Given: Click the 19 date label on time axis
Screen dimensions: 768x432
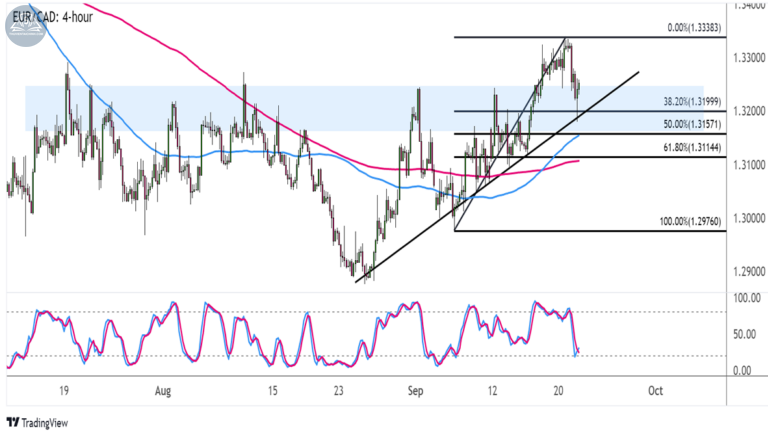Looking at the screenshot, I should tap(64, 391).
